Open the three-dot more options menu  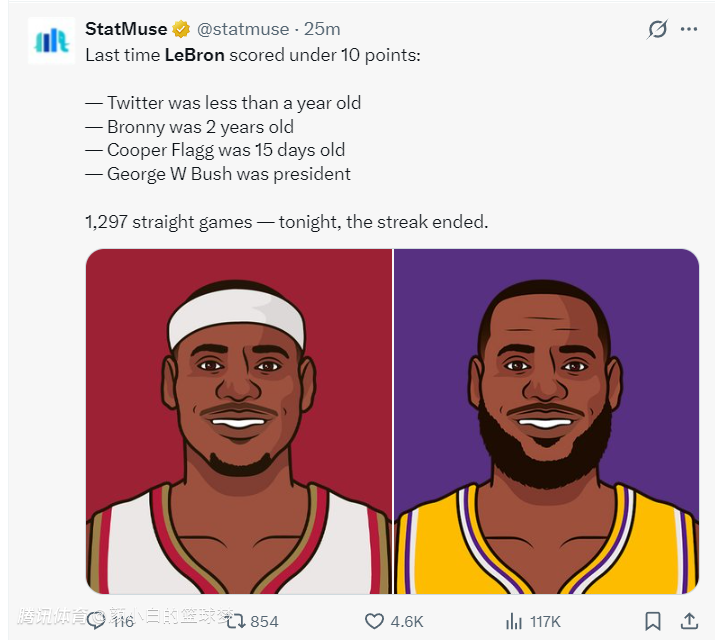pyautogui.click(x=689, y=29)
